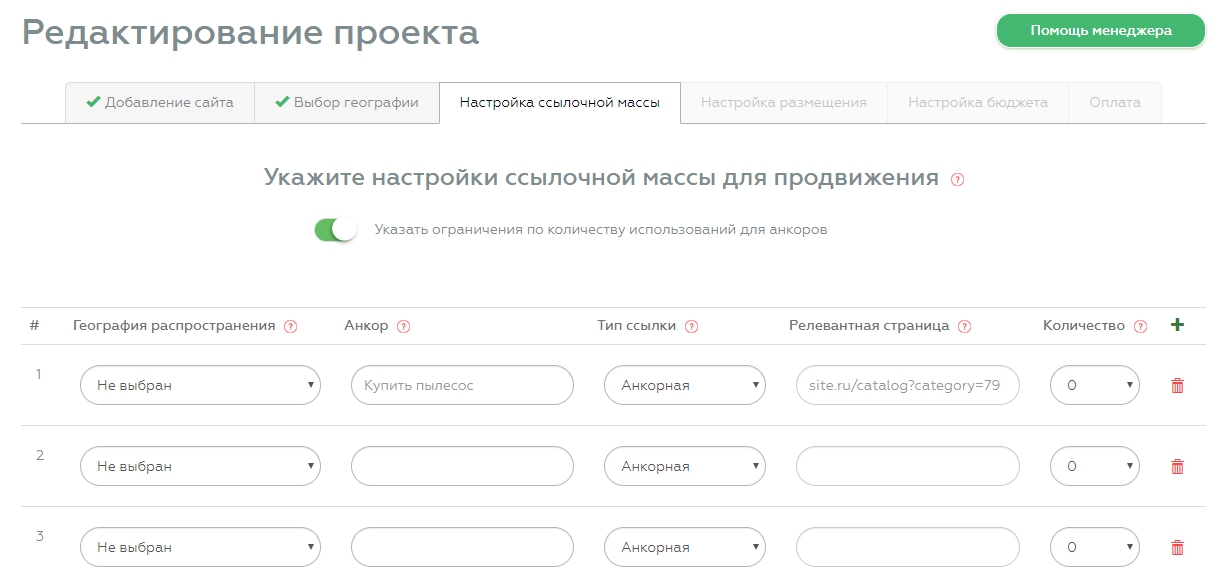The height and width of the screenshot is (587, 1216).
Task: Expand the Анкорная link type in row 2
Action: point(685,466)
